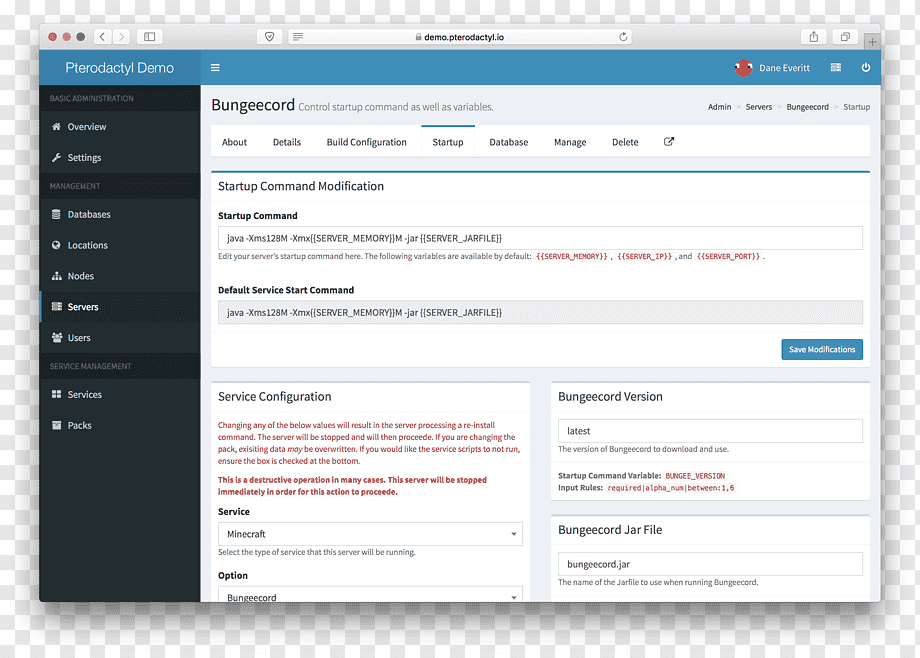920x658 pixels.
Task: Click the Locations globe icon
Action: tap(56, 245)
